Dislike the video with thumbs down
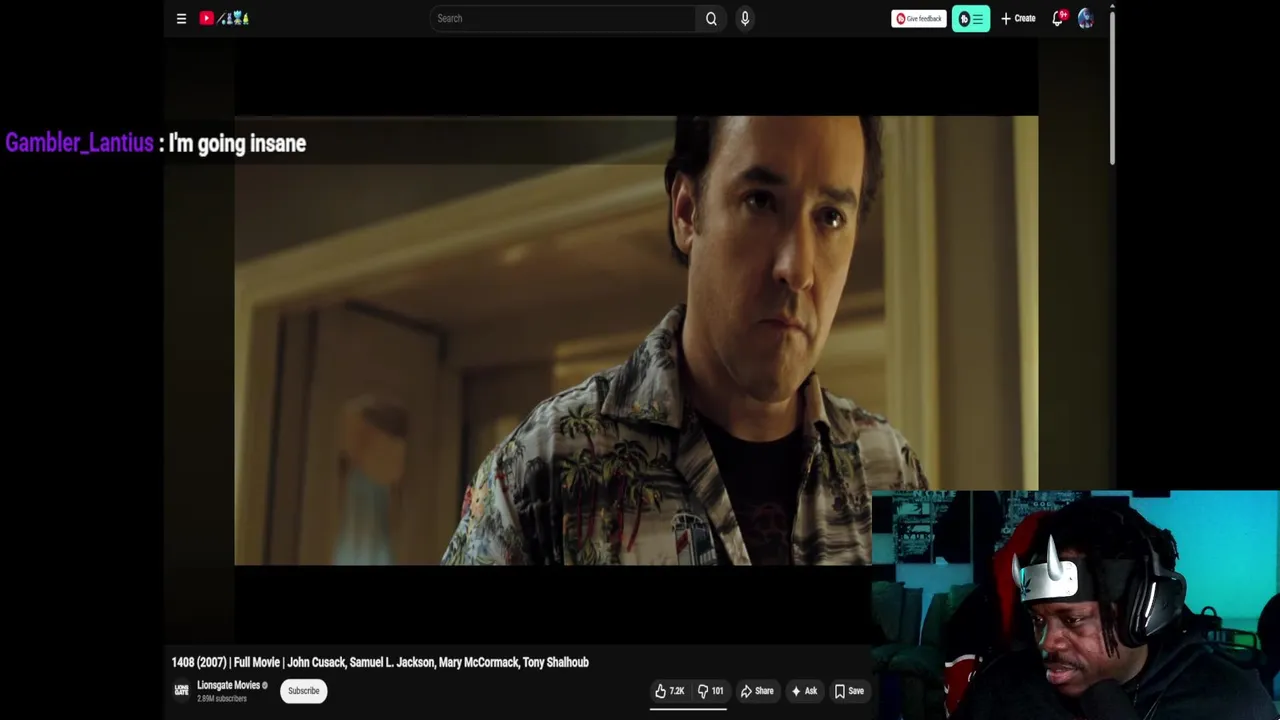The width and height of the screenshot is (1280, 720). coord(711,691)
